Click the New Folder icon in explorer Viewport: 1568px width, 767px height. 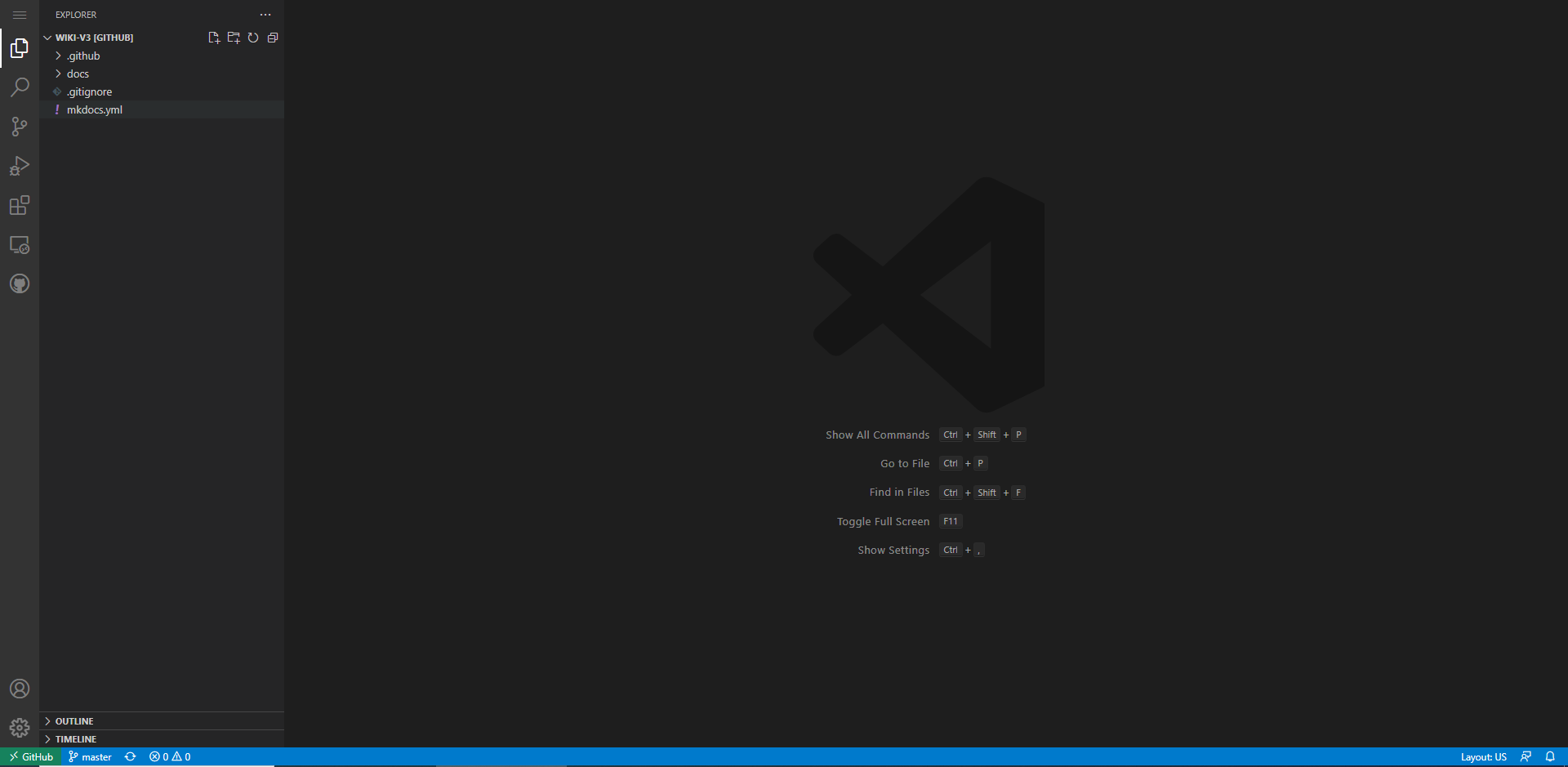234,38
